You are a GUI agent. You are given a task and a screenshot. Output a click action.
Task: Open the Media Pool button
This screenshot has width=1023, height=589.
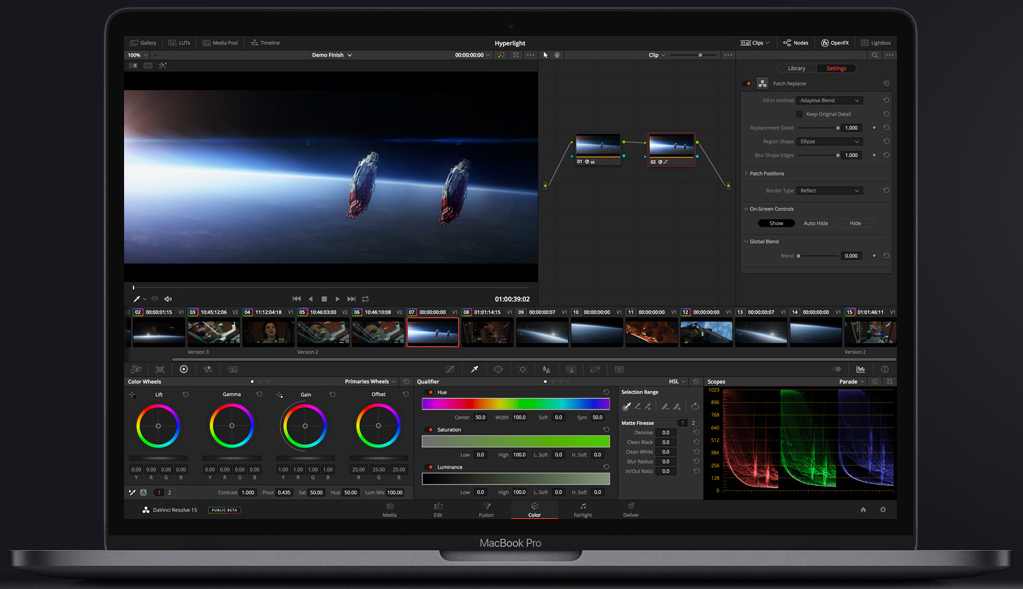220,42
